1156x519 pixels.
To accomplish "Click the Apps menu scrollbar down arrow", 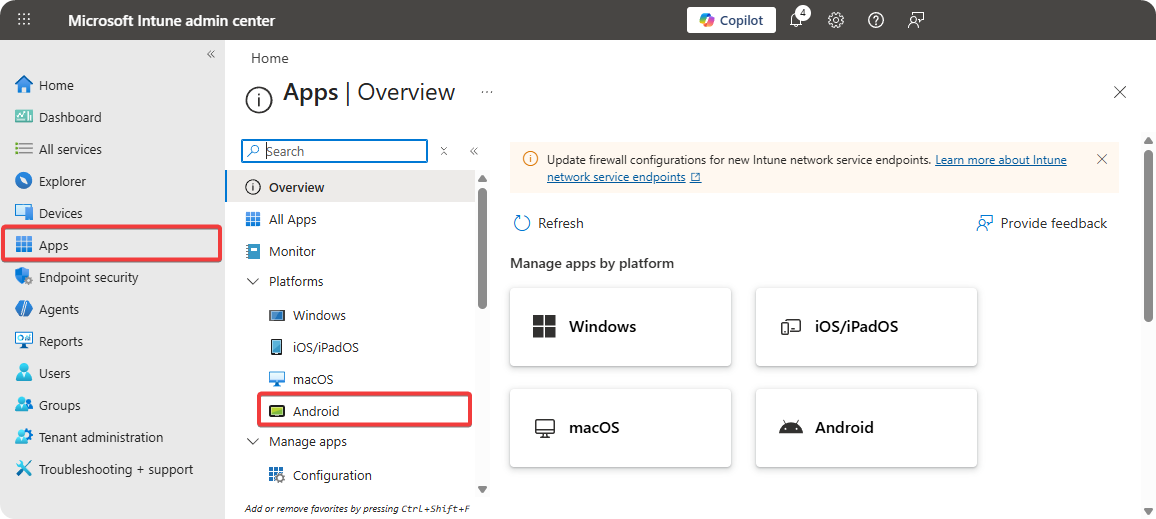I will [x=482, y=489].
